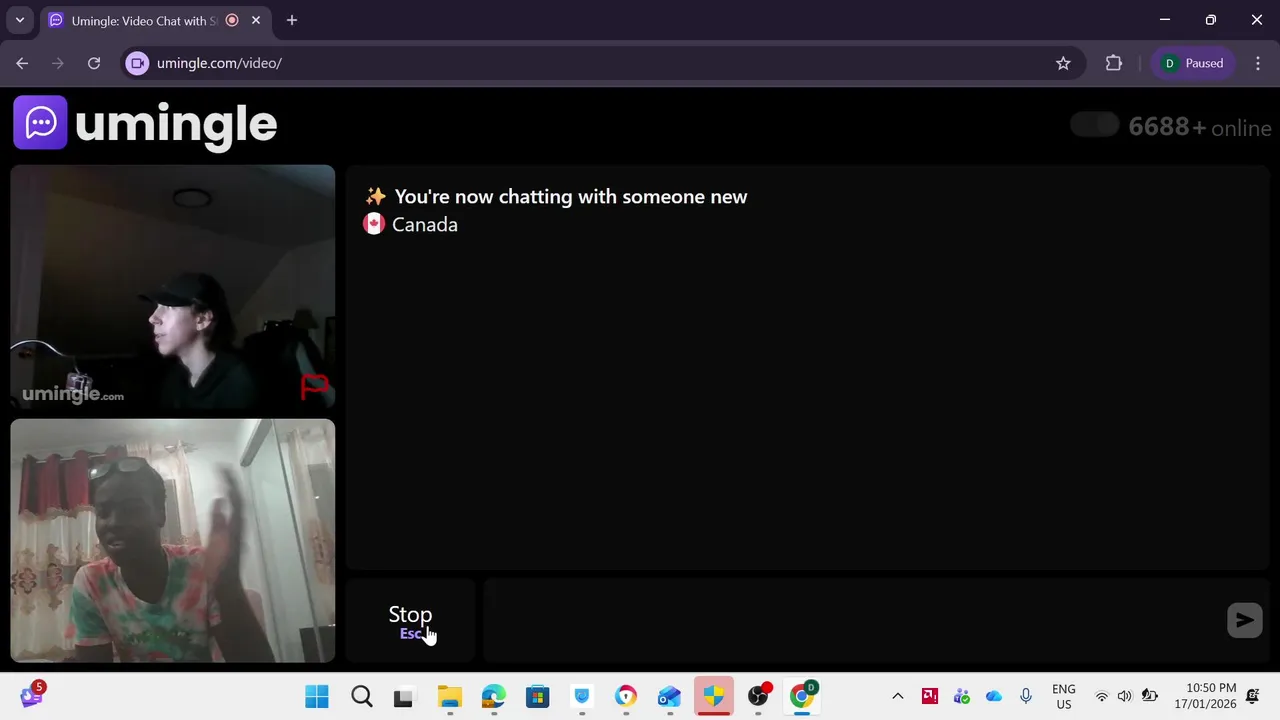The width and height of the screenshot is (1280, 720).
Task: Open Task View on the taskbar
Action: point(404,697)
